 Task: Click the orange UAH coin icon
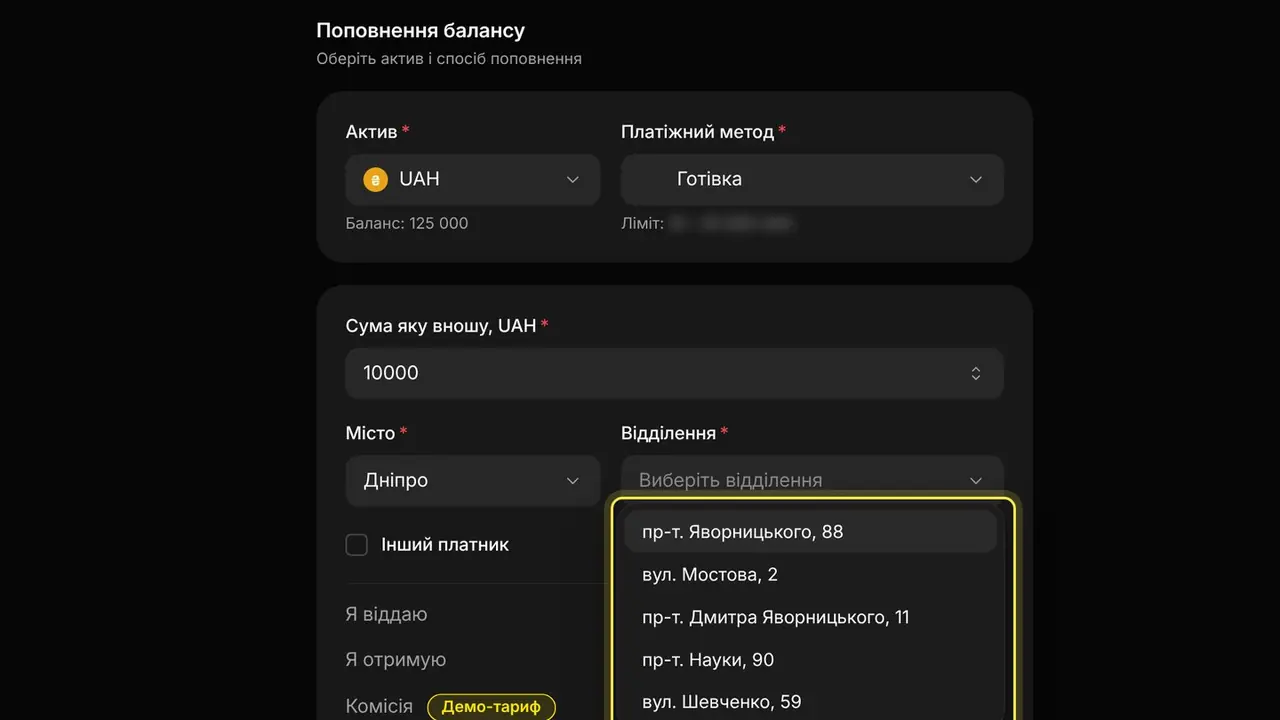click(375, 180)
